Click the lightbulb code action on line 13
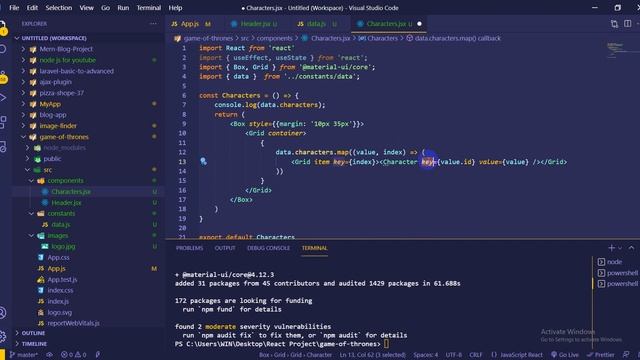 pyautogui.click(x=203, y=162)
